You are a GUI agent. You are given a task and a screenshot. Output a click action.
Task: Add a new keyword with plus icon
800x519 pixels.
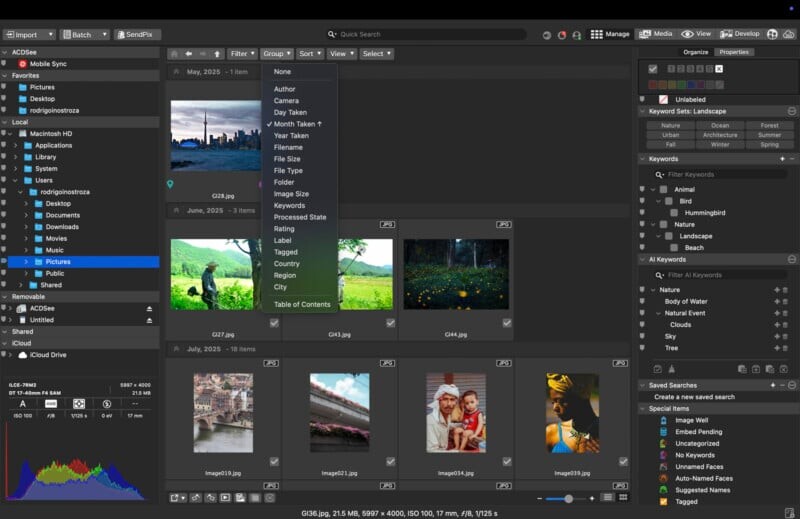click(x=782, y=159)
